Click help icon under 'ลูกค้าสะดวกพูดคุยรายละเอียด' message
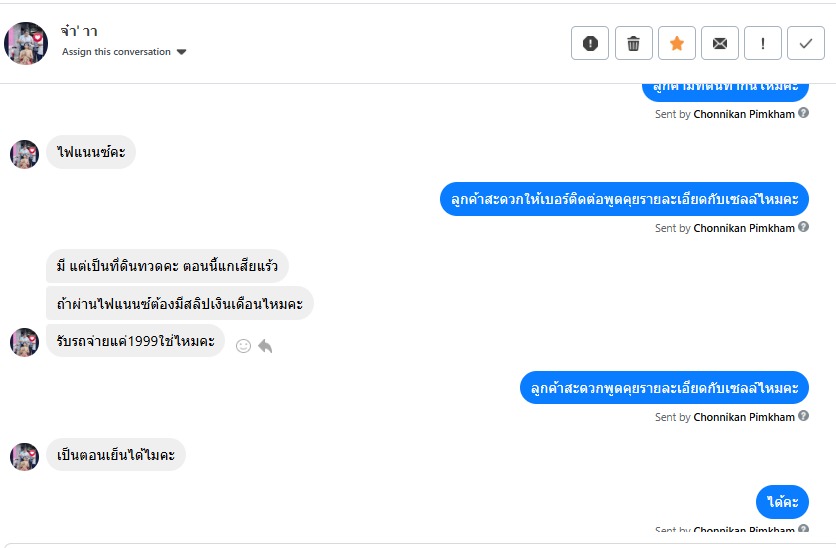The height and width of the screenshot is (548, 836). coord(804,417)
